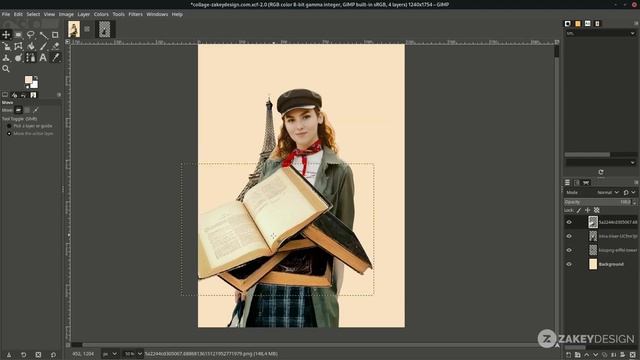This screenshot has width=640, height=360.
Task: Raise the layer with the up arrow icon
Action: (x=587, y=355)
